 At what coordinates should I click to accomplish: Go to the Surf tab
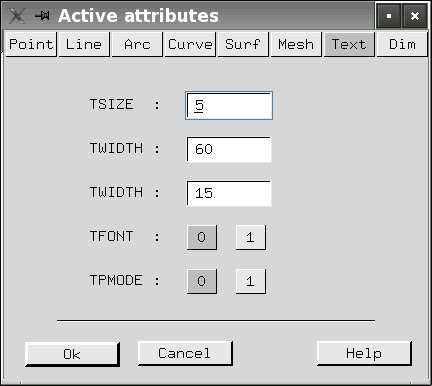click(x=243, y=44)
